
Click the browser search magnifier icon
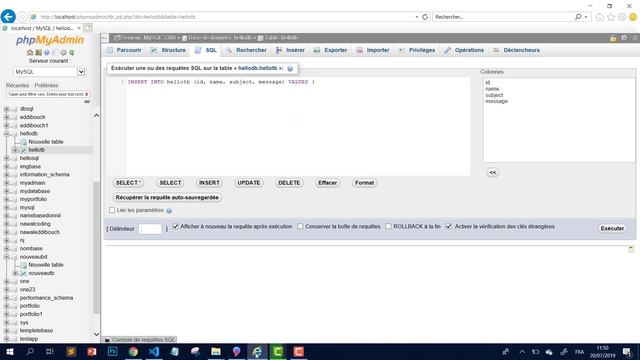578,17
